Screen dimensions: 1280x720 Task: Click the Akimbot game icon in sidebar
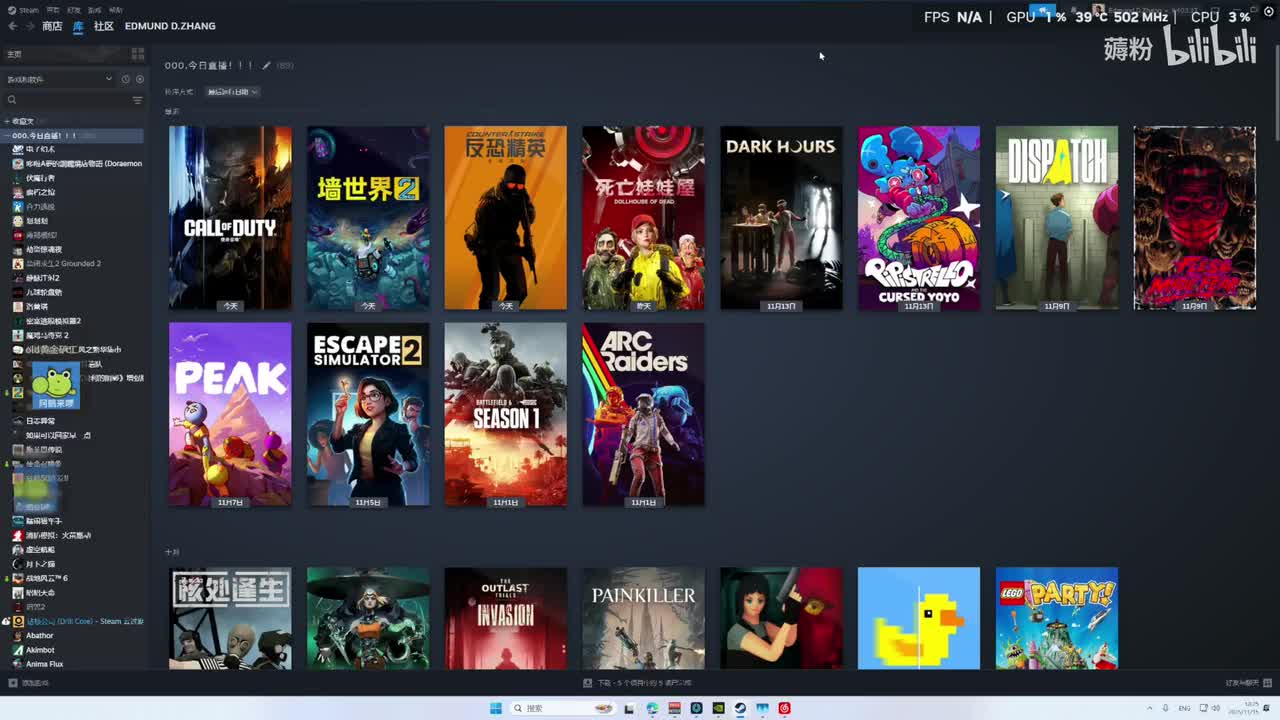(x=18, y=650)
